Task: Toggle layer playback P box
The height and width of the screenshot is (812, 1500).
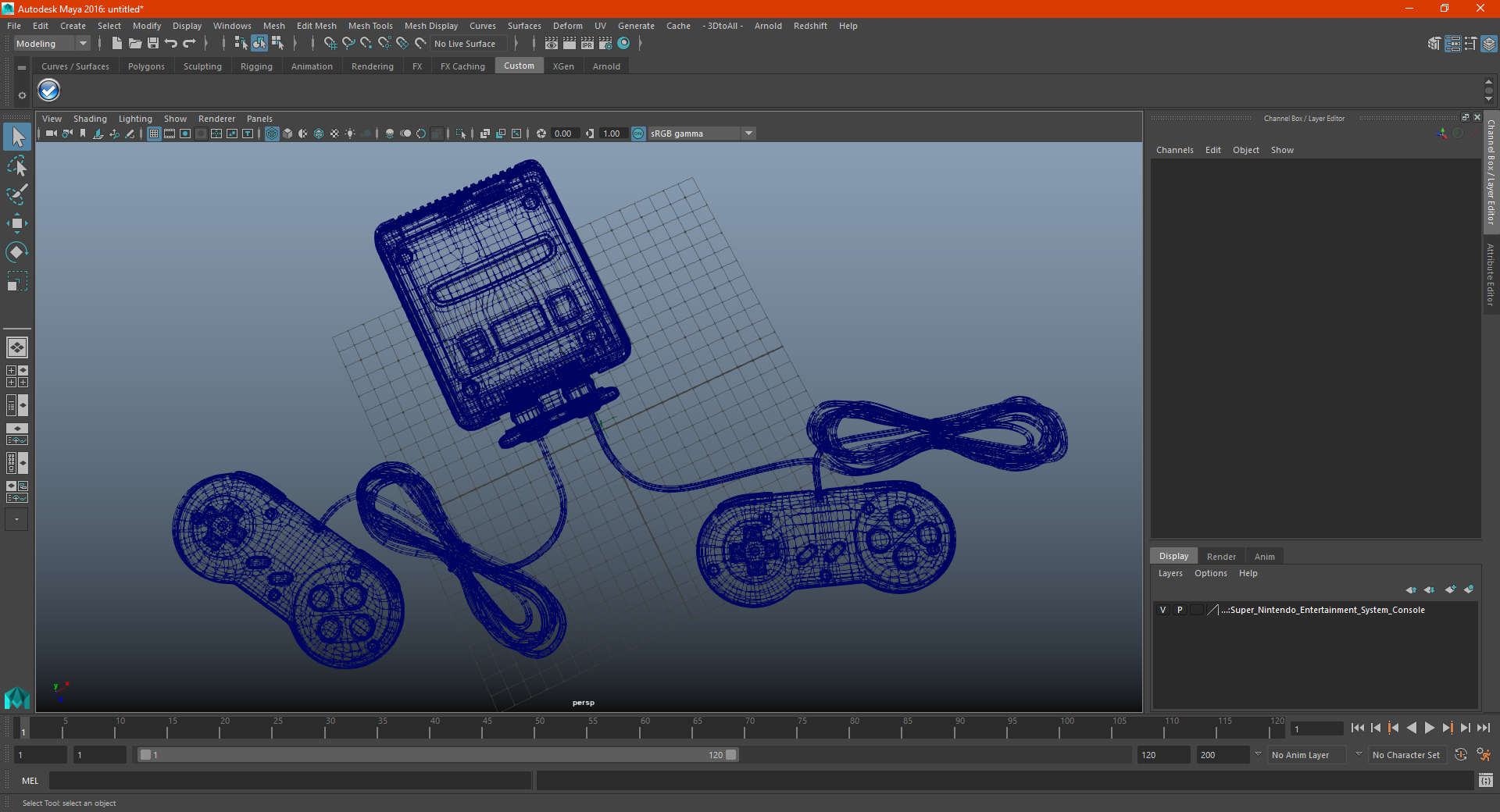Action: pyautogui.click(x=1180, y=610)
